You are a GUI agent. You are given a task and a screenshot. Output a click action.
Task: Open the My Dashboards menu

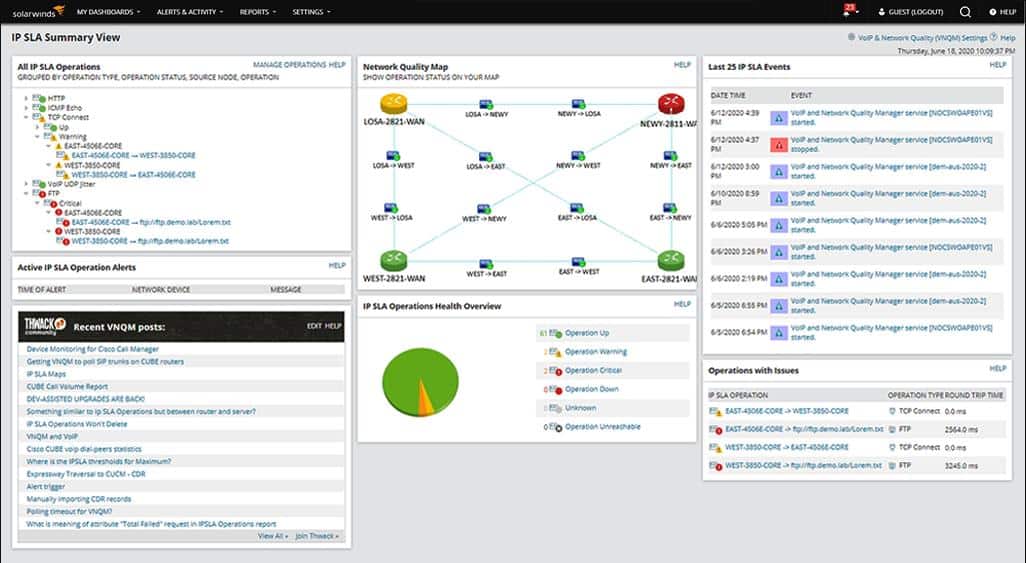tap(108, 12)
